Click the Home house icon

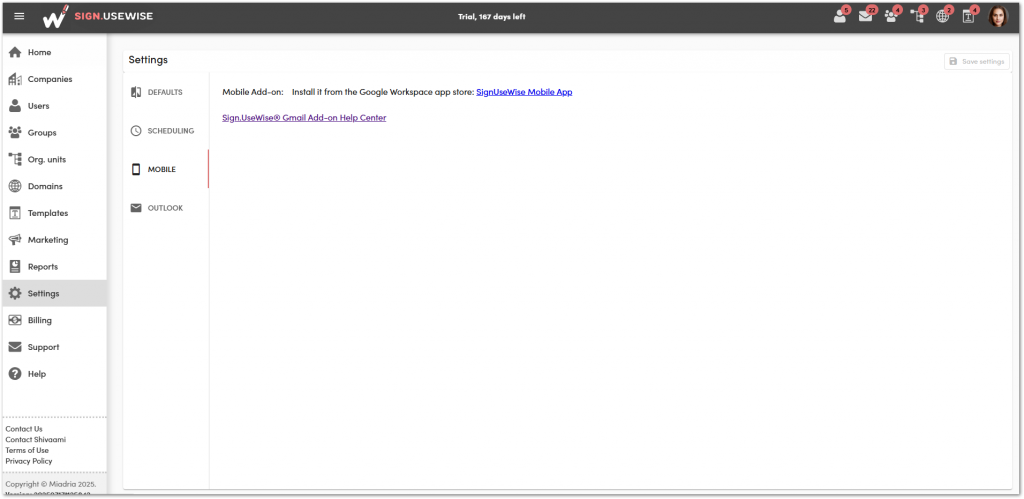pos(15,52)
